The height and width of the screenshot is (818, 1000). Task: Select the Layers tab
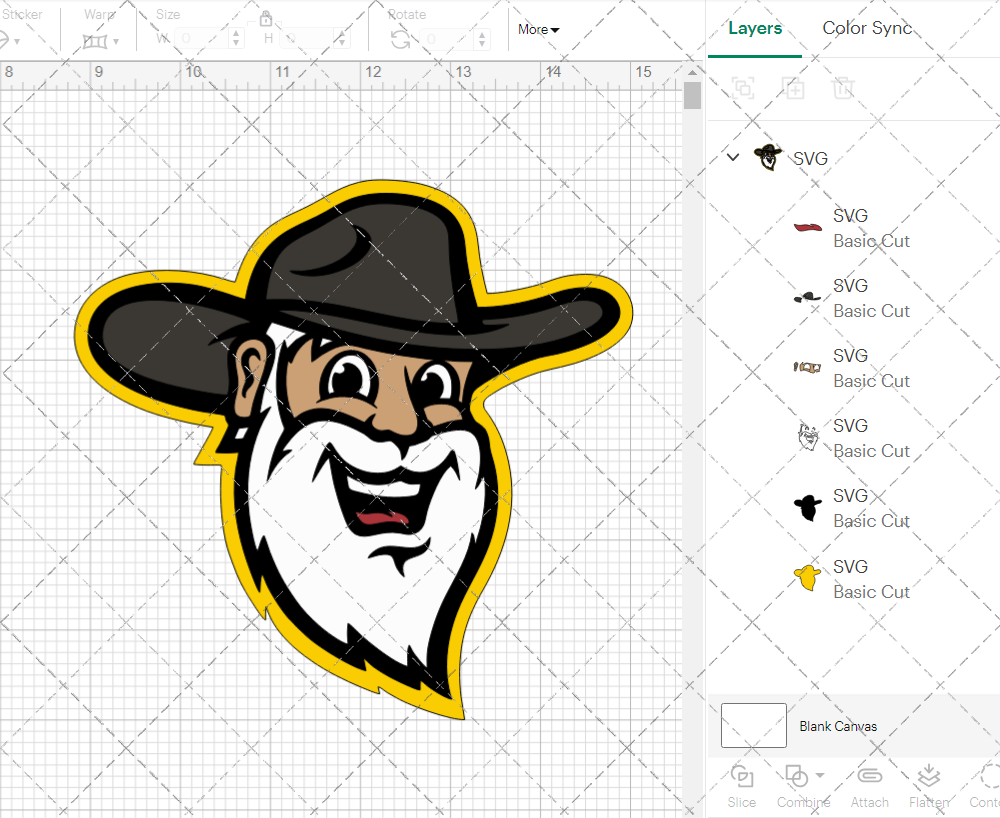point(755,28)
